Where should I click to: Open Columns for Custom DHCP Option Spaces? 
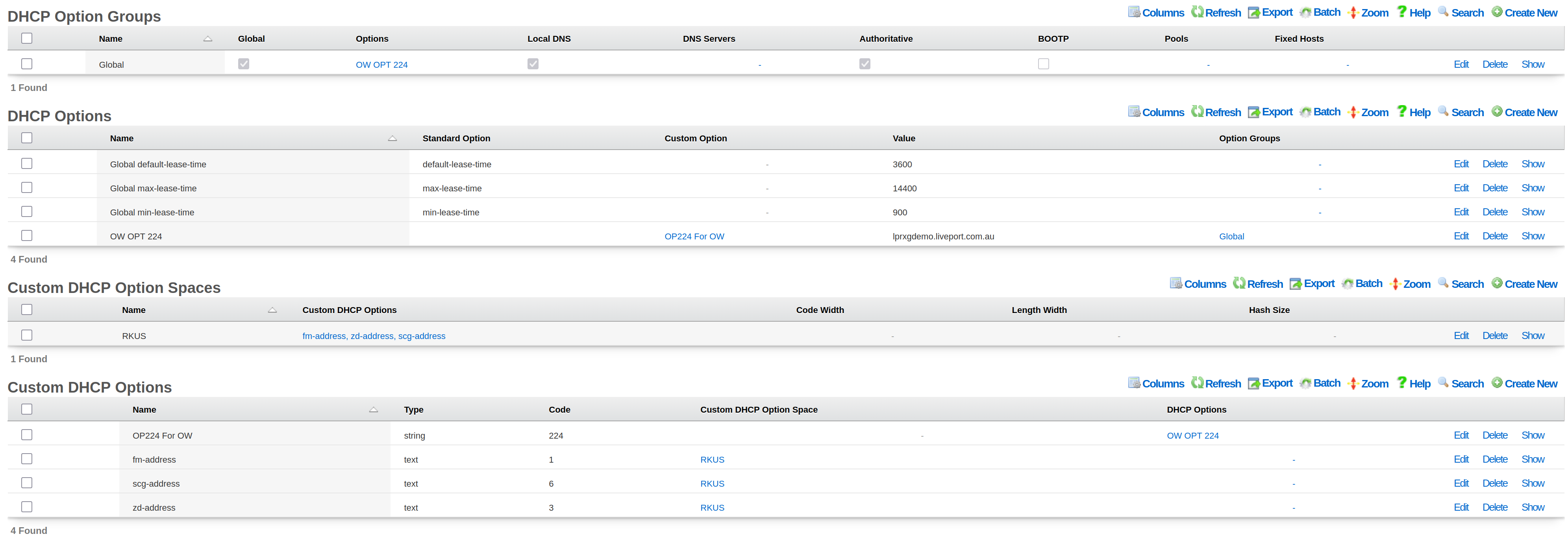(1198, 284)
